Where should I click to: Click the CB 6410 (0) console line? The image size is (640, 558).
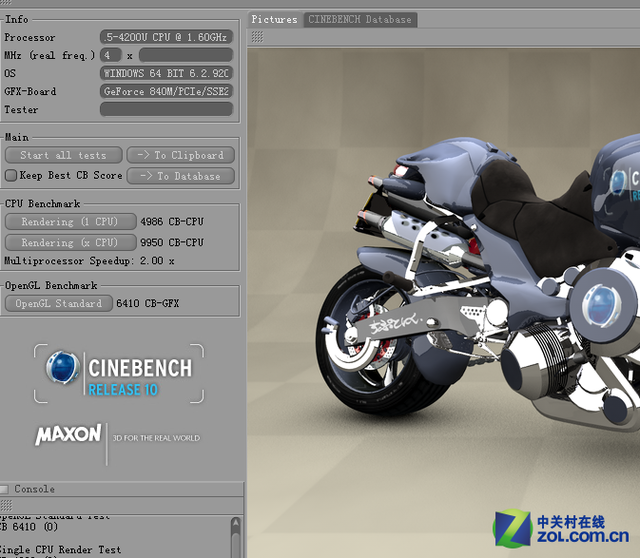click(29, 527)
